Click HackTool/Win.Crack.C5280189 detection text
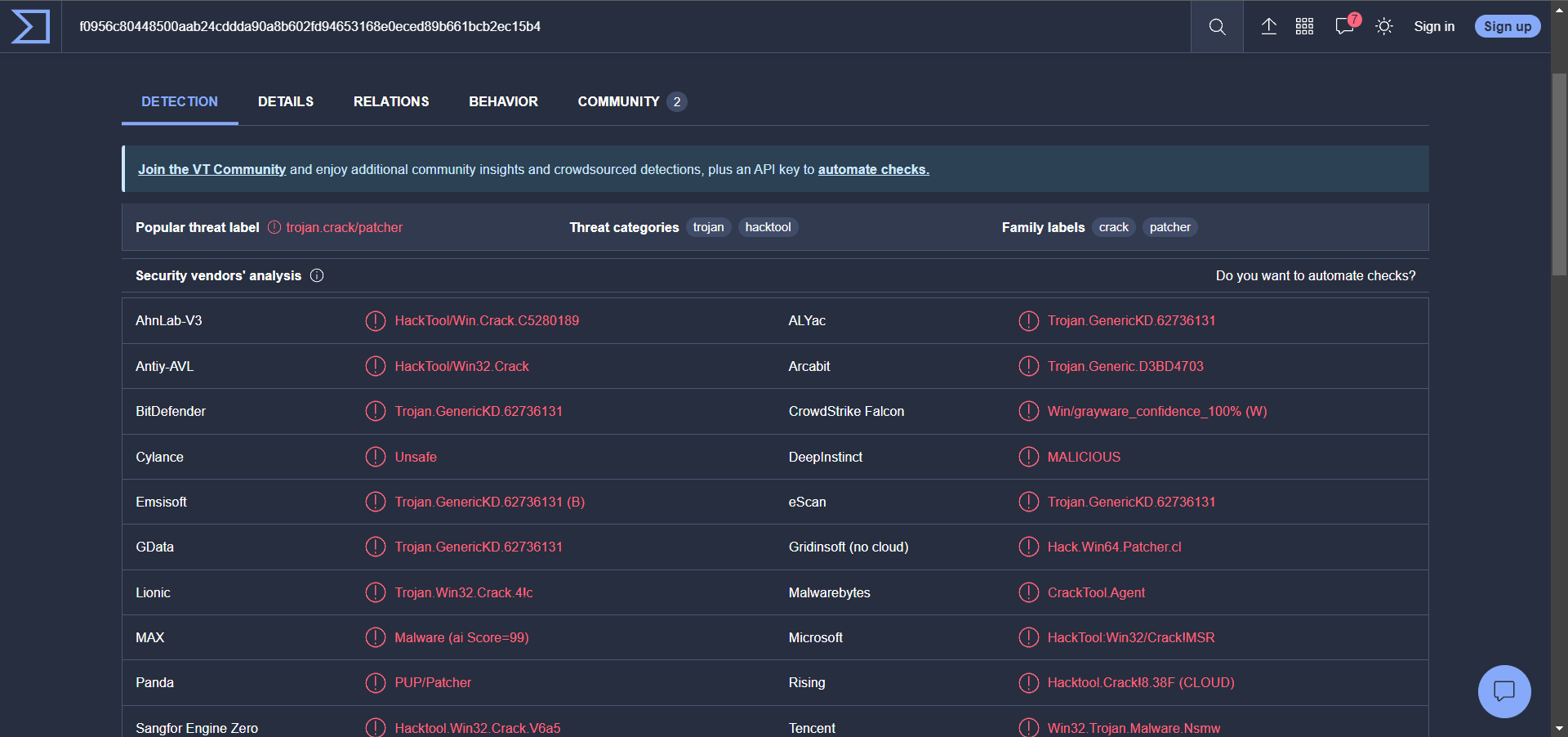The image size is (1568, 737). tap(487, 321)
